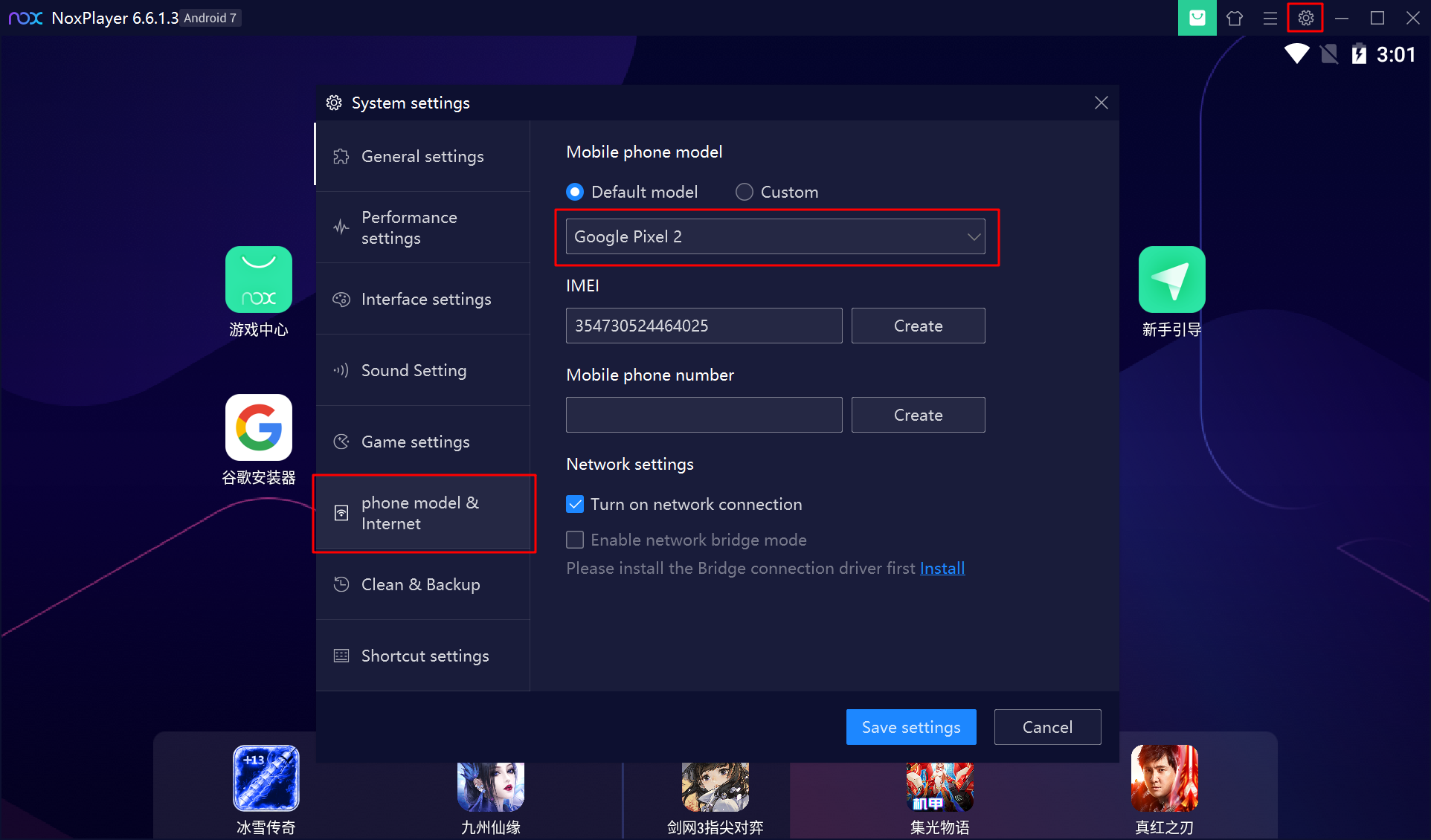Launch the 剑网3指尖对弈 game icon

click(715, 786)
